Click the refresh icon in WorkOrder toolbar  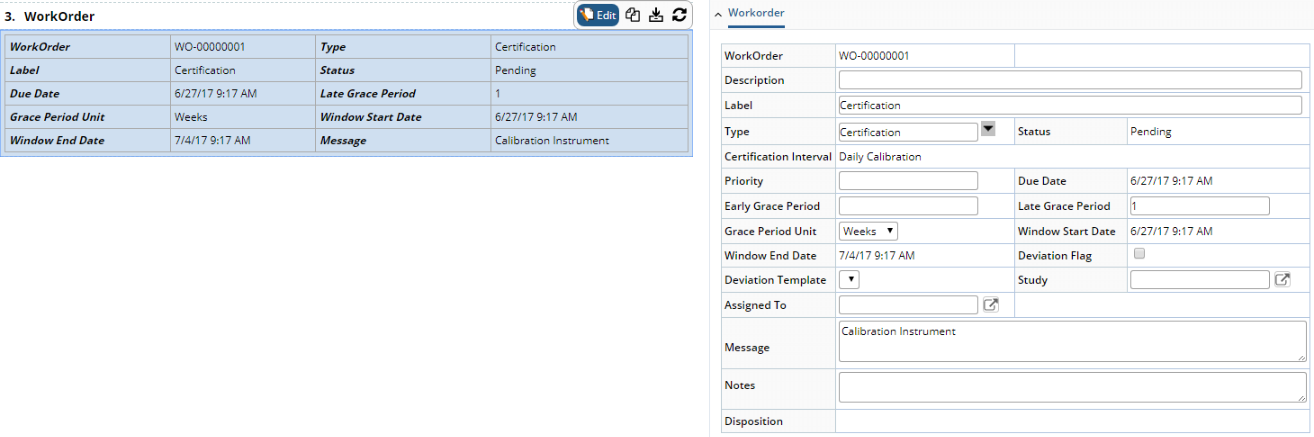coord(680,15)
